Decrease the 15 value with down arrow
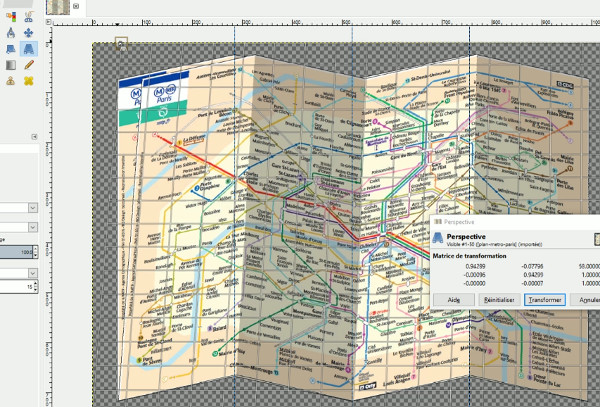This screenshot has height=407, width=600. pyautogui.click(x=36, y=290)
